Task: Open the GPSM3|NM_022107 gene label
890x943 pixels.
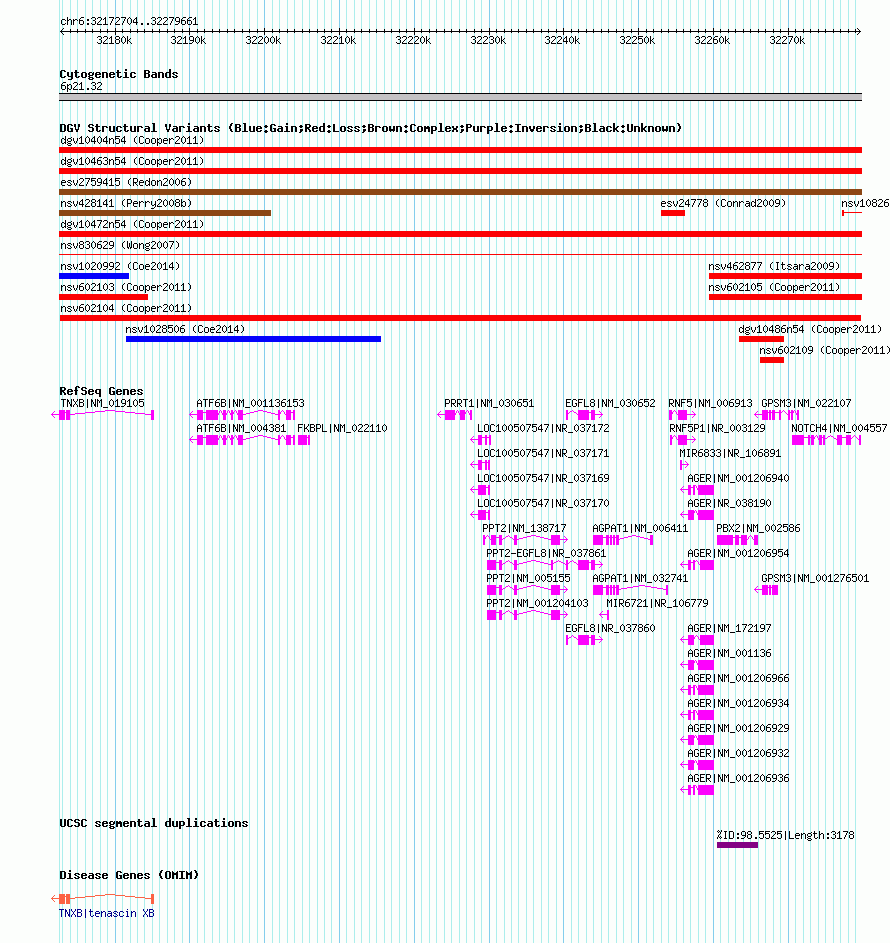Action: point(806,404)
